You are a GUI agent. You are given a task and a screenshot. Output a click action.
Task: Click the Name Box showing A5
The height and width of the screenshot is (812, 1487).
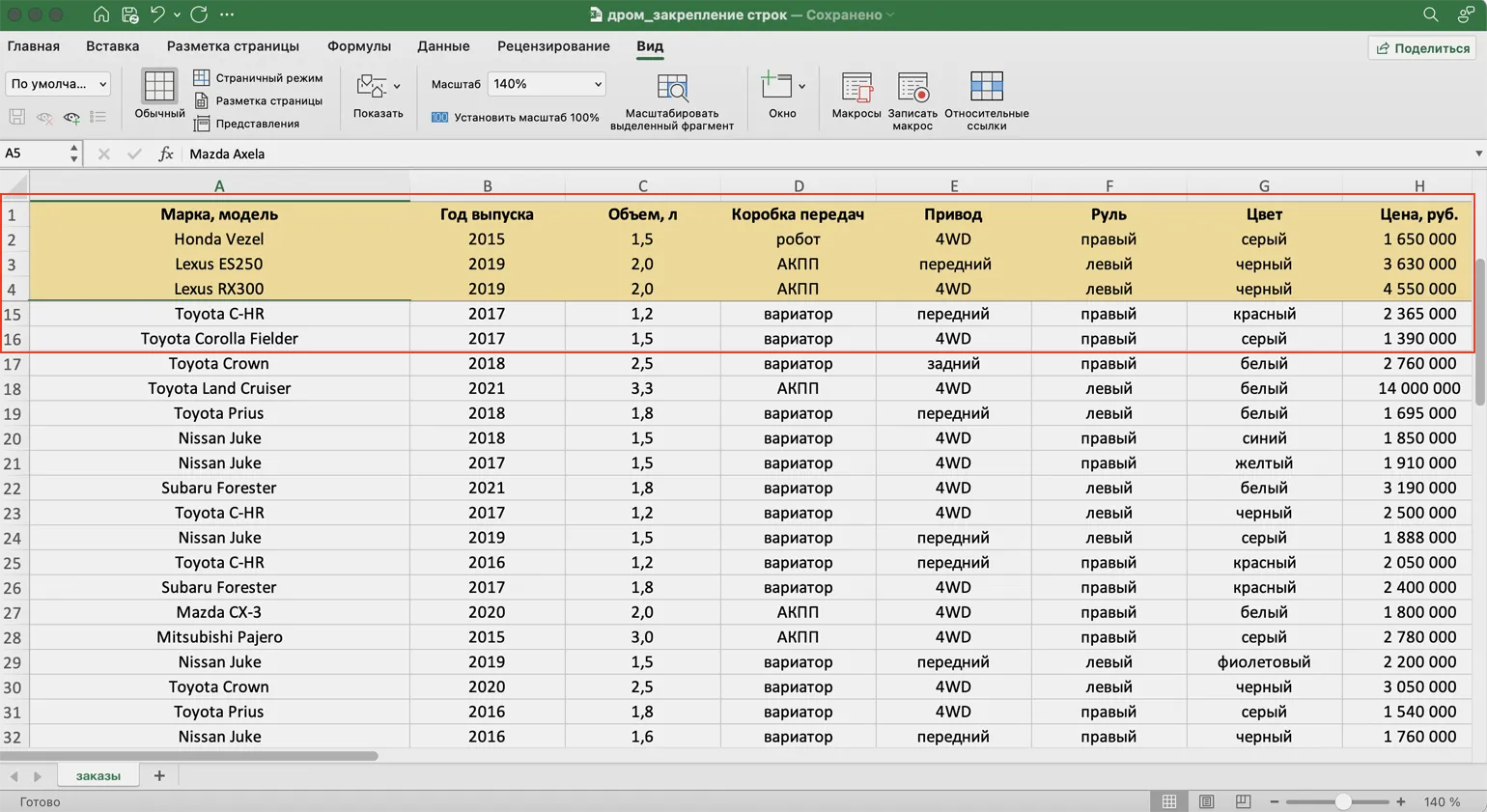[x=35, y=154]
